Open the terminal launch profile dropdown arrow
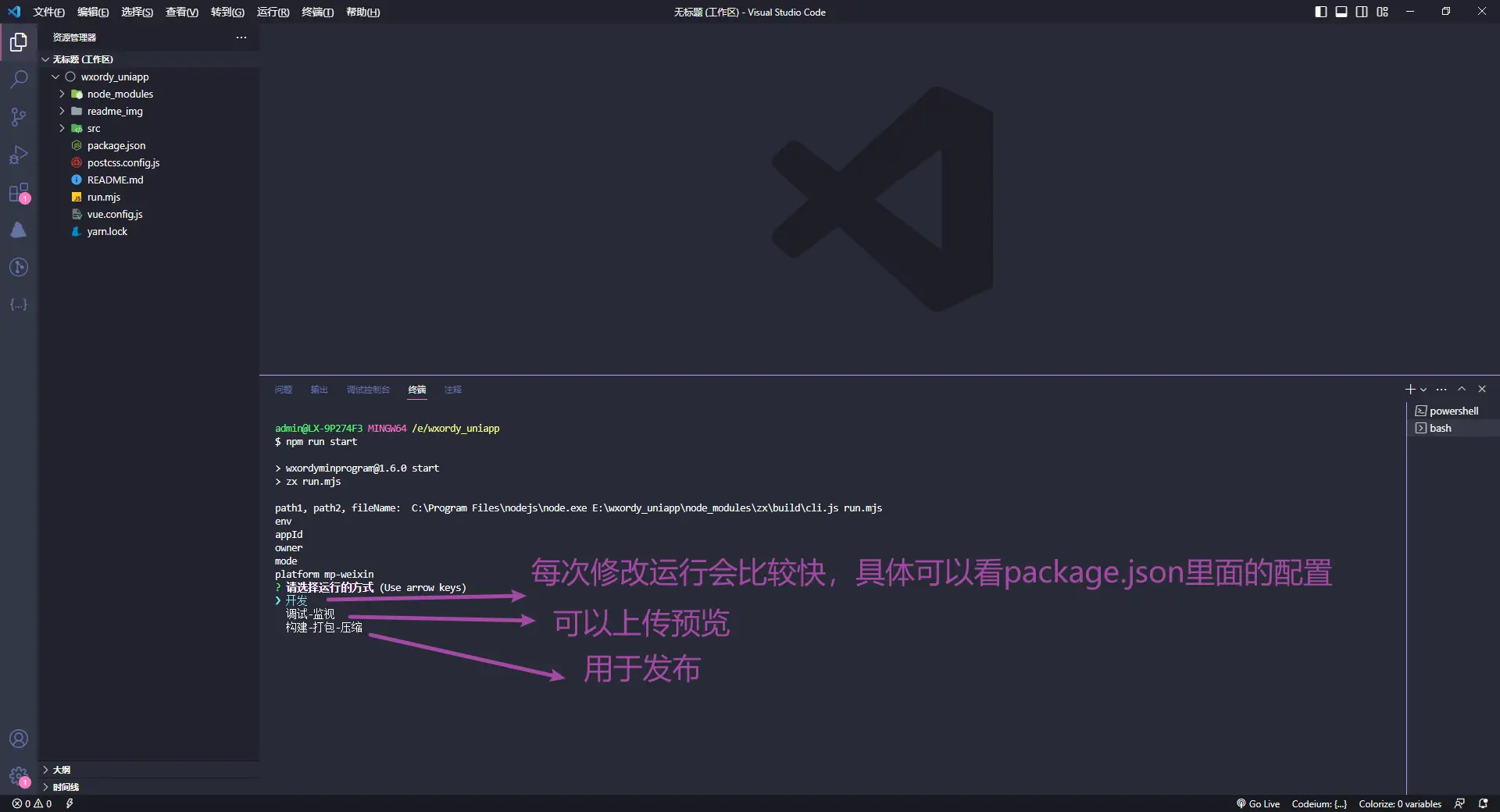The width and height of the screenshot is (1500, 812). (1423, 389)
